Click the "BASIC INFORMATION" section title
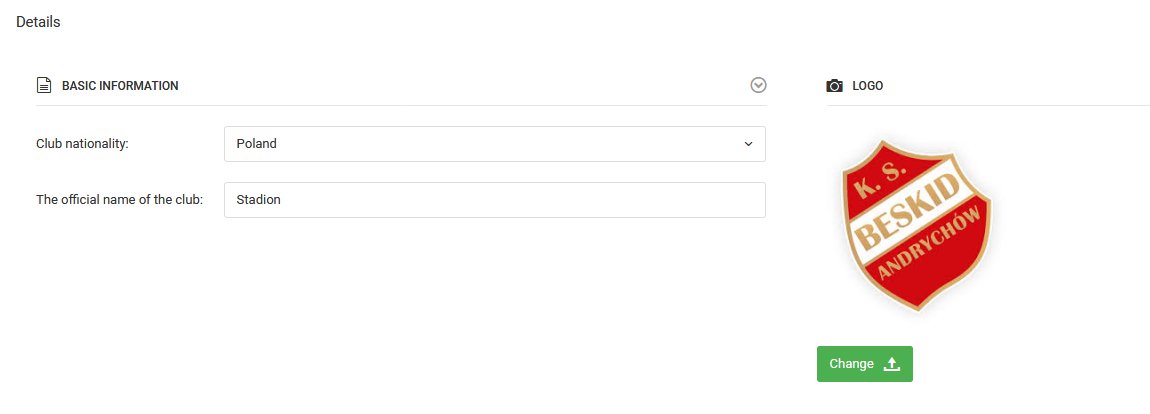This screenshot has height=414, width=1150. click(x=120, y=86)
